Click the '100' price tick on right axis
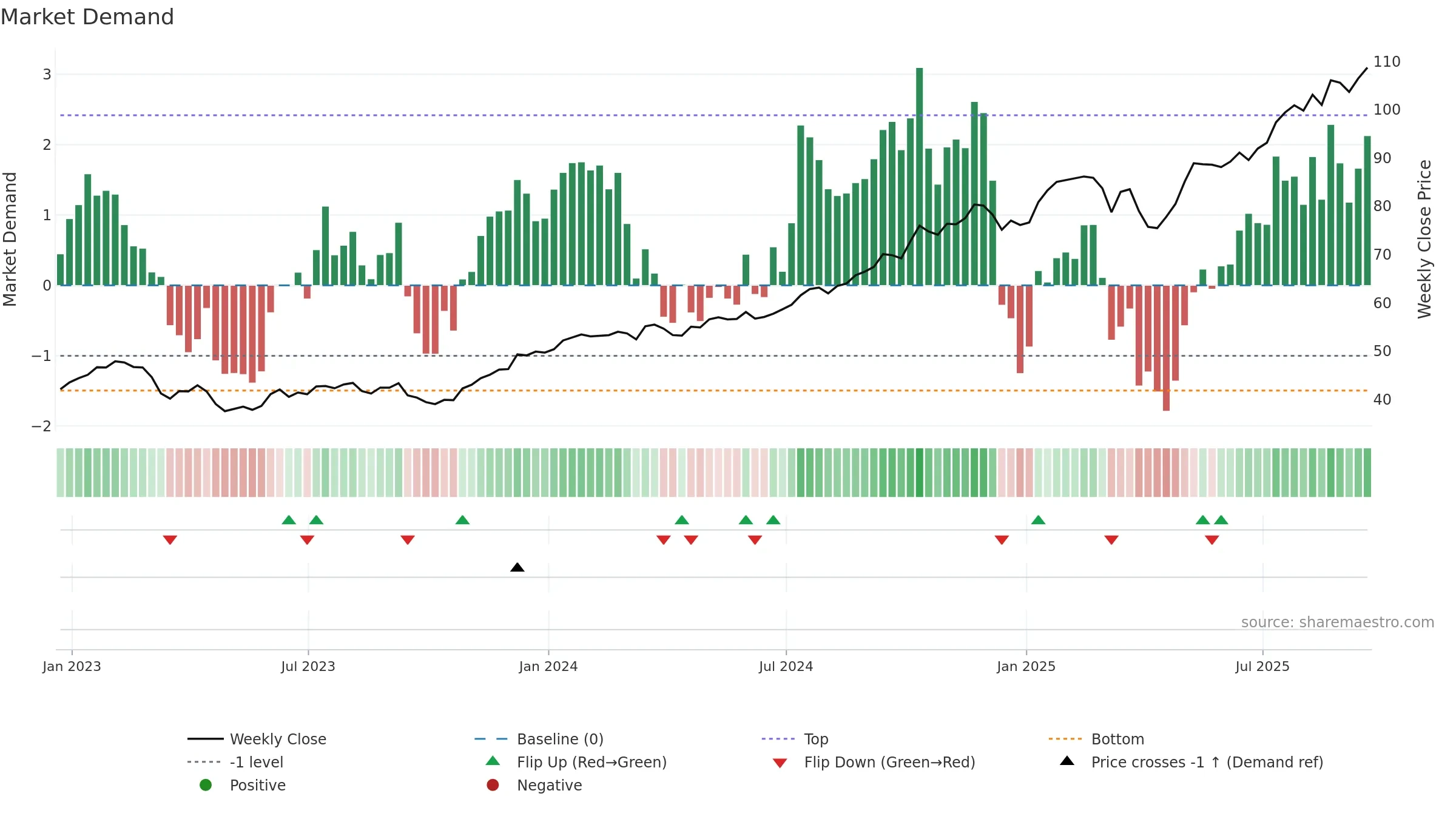Image resolution: width=1456 pixels, height=819 pixels. point(1387,109)
